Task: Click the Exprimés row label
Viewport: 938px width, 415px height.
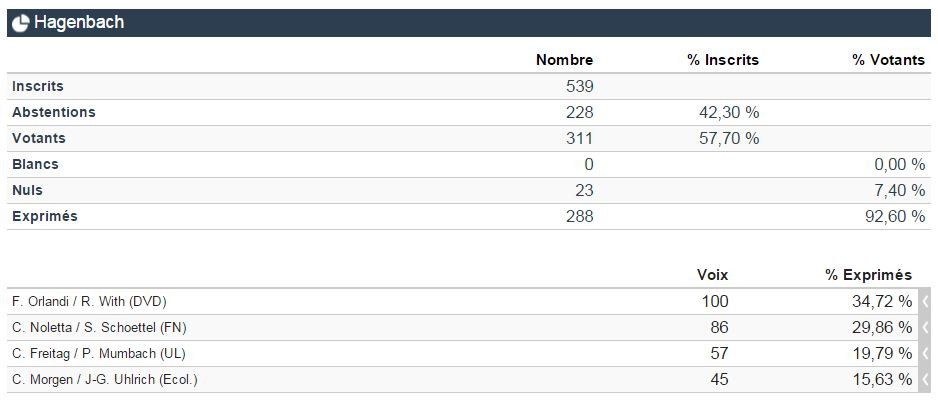Action: click(45, 216)
